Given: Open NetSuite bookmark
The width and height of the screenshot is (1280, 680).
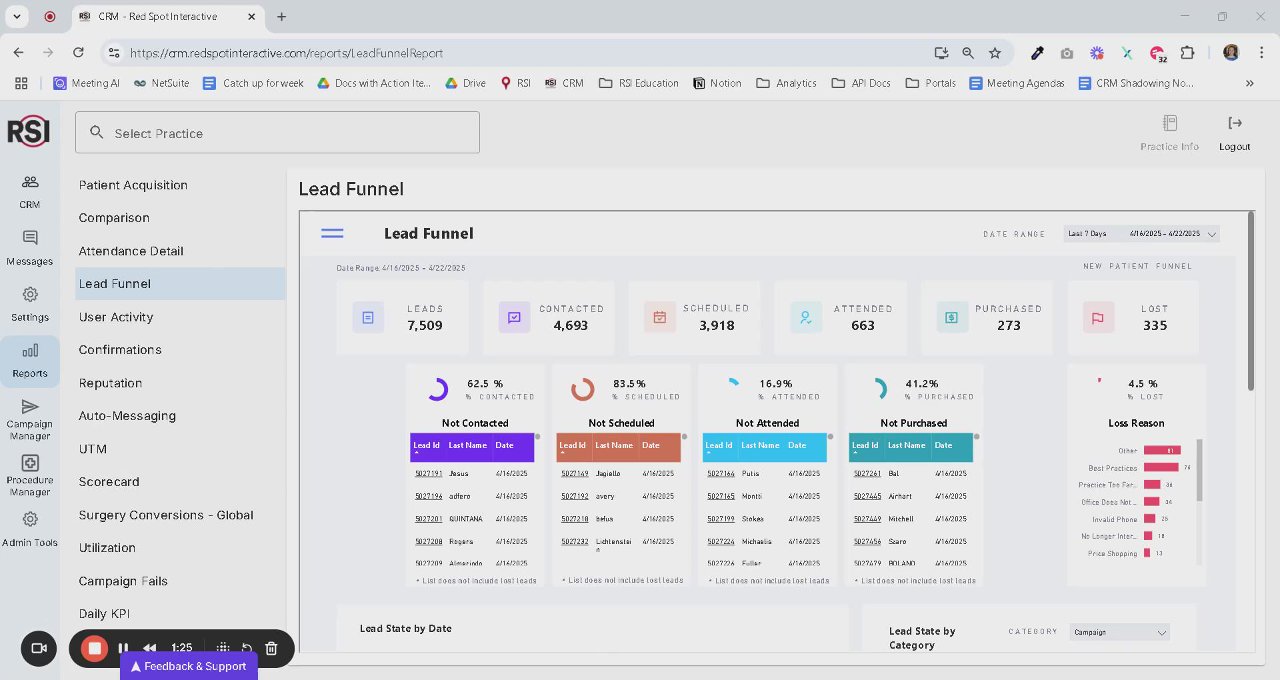Looking at the screenshot, I should [x=161, y=83].
